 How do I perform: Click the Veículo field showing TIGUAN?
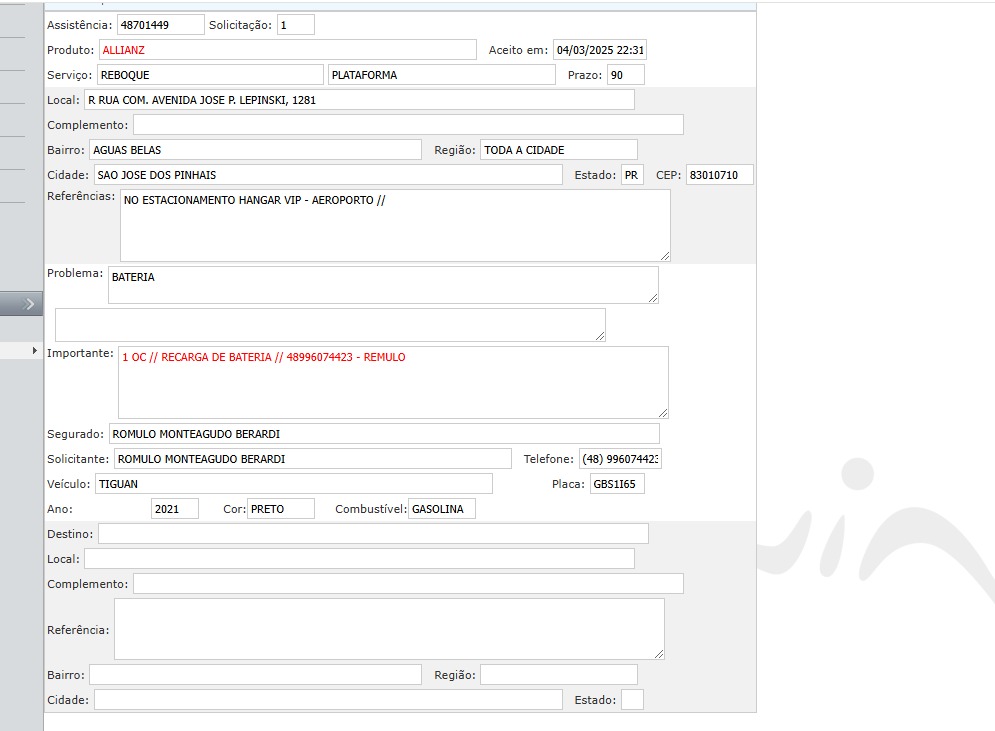[x=293, y=484]
